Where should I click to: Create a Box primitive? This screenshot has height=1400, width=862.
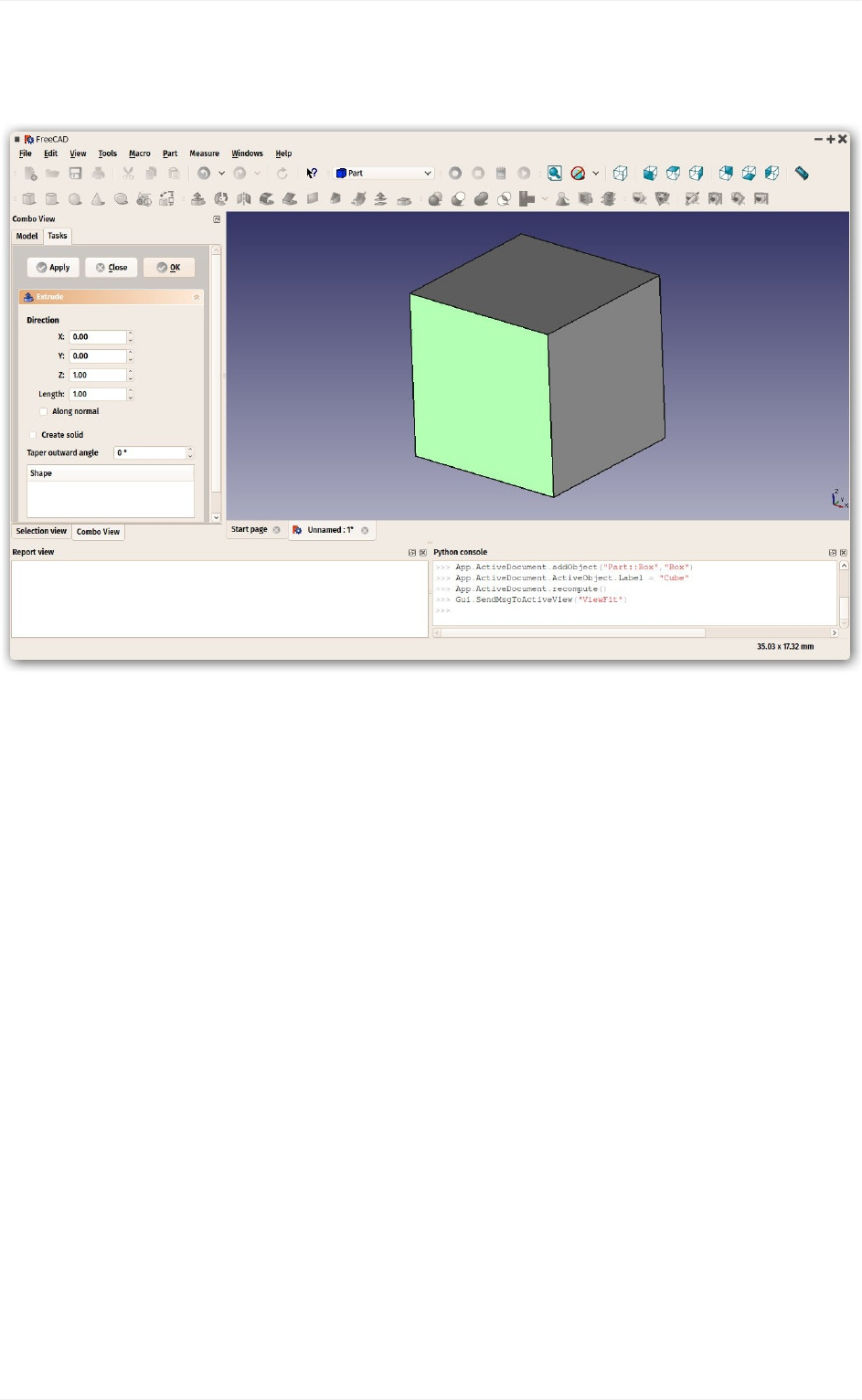(29, 198)
